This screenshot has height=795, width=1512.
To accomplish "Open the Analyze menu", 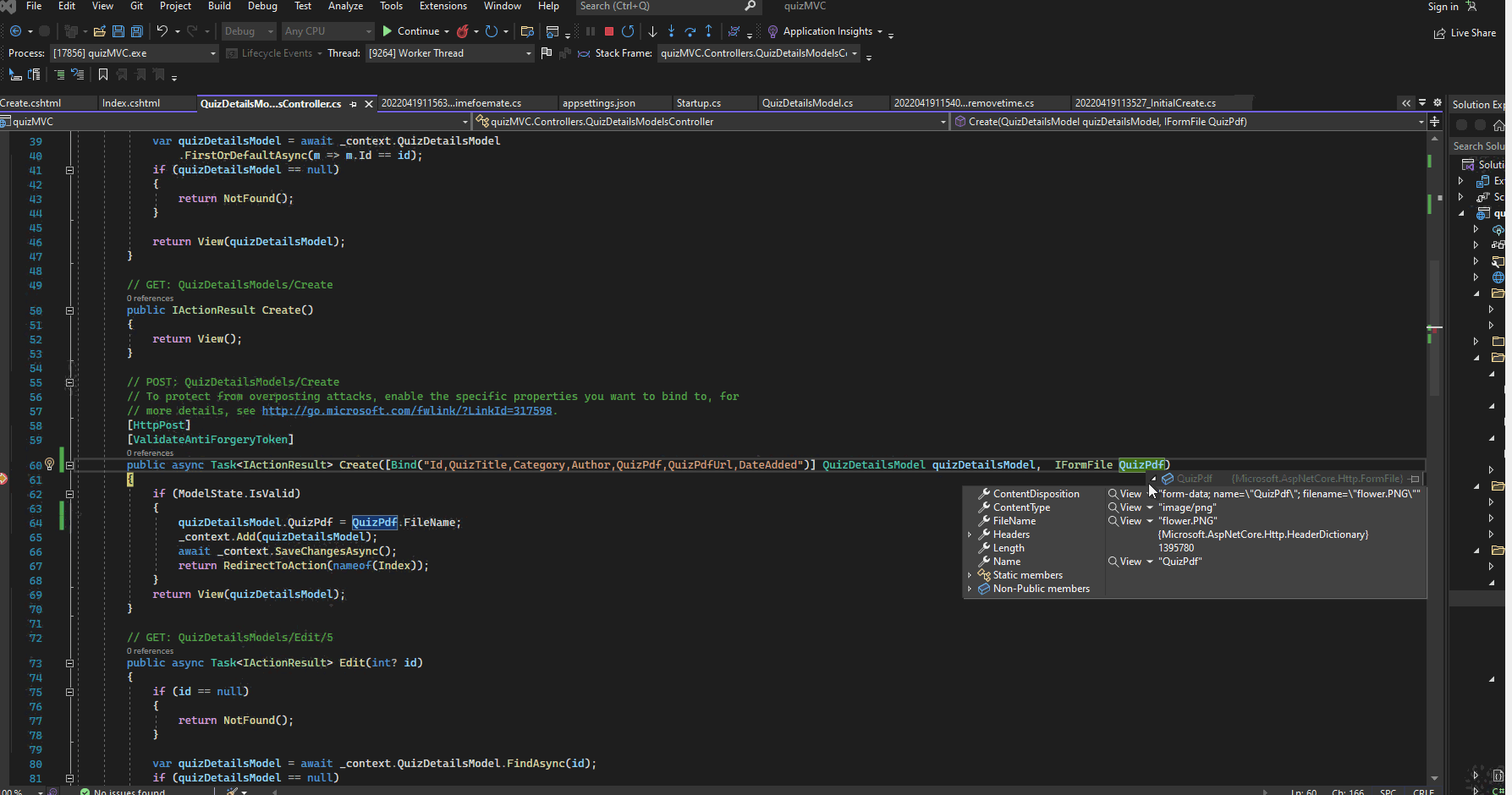I will click(345, 6).
